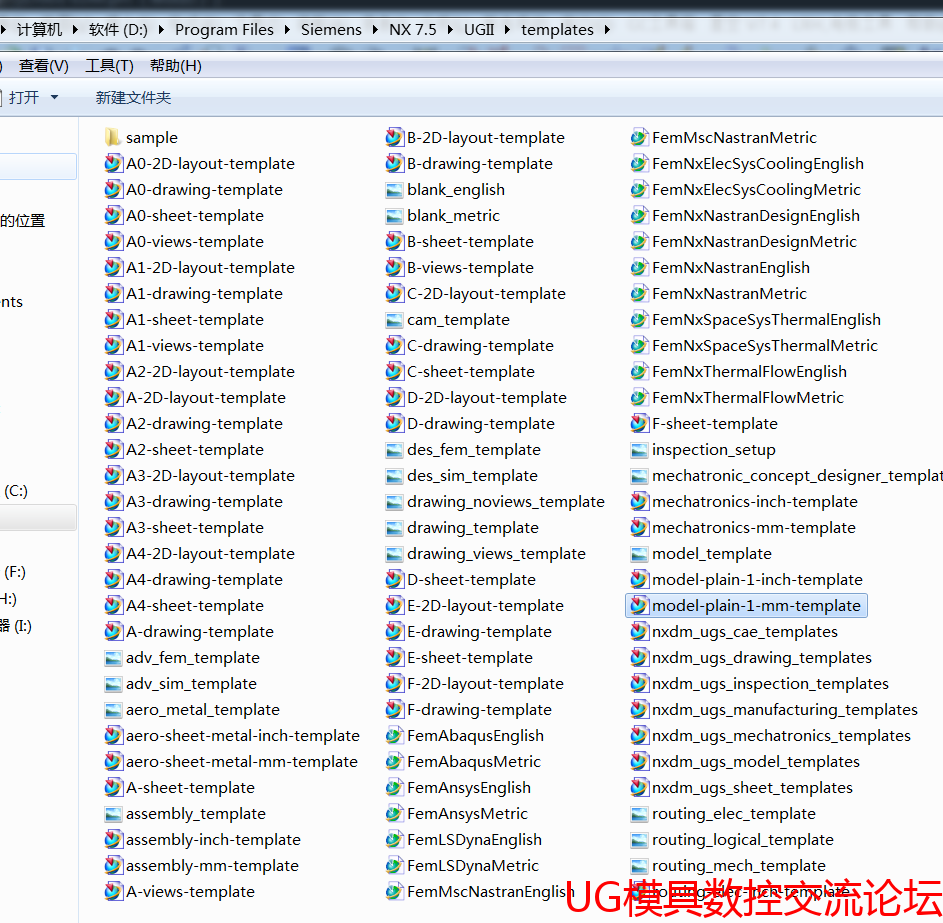Go to Program Files in the address bar
943x923 pixels.
(x=224, y=29)
